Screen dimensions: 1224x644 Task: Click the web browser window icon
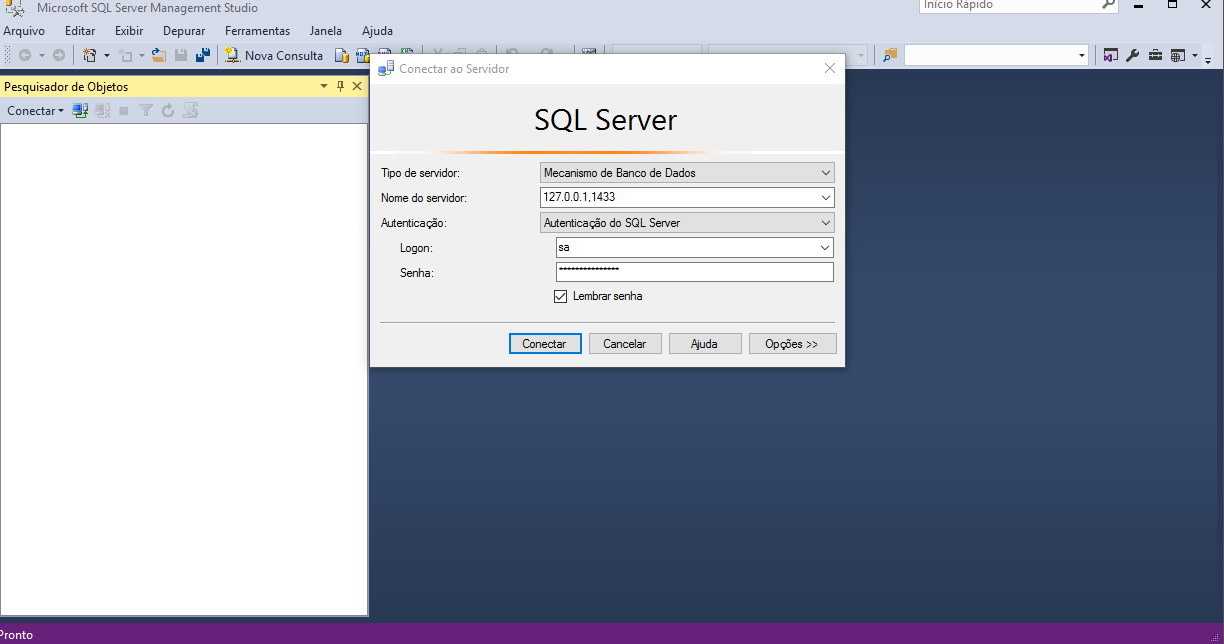[1178, 56]
